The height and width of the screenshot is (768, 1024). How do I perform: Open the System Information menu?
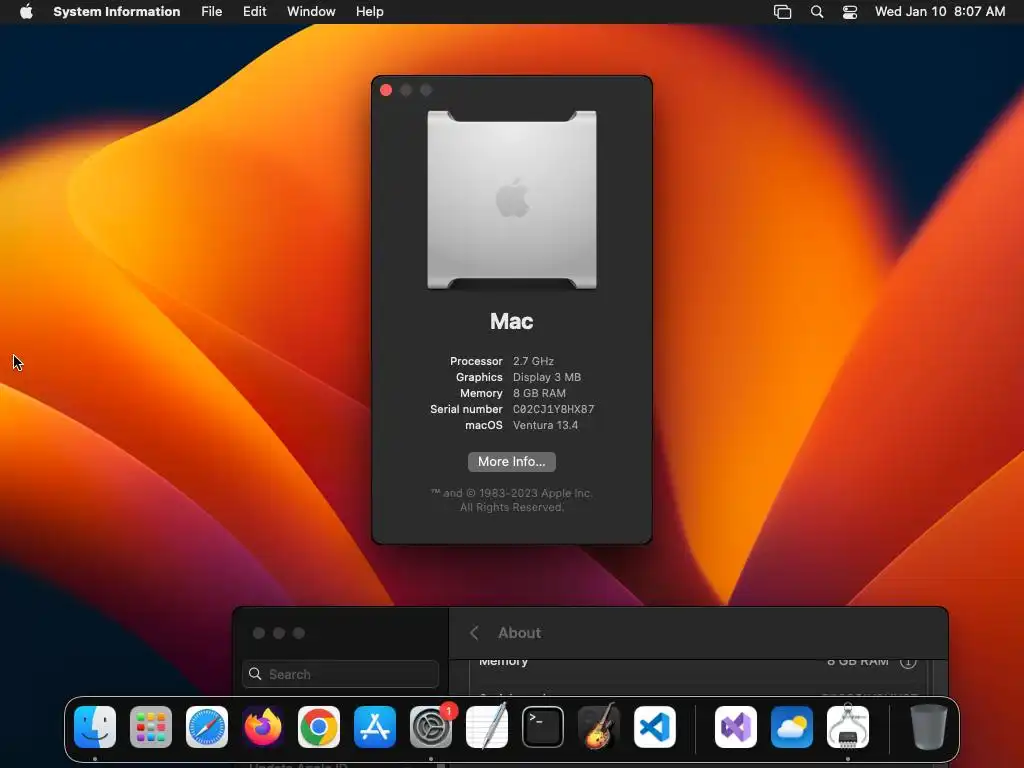point(116,12)
